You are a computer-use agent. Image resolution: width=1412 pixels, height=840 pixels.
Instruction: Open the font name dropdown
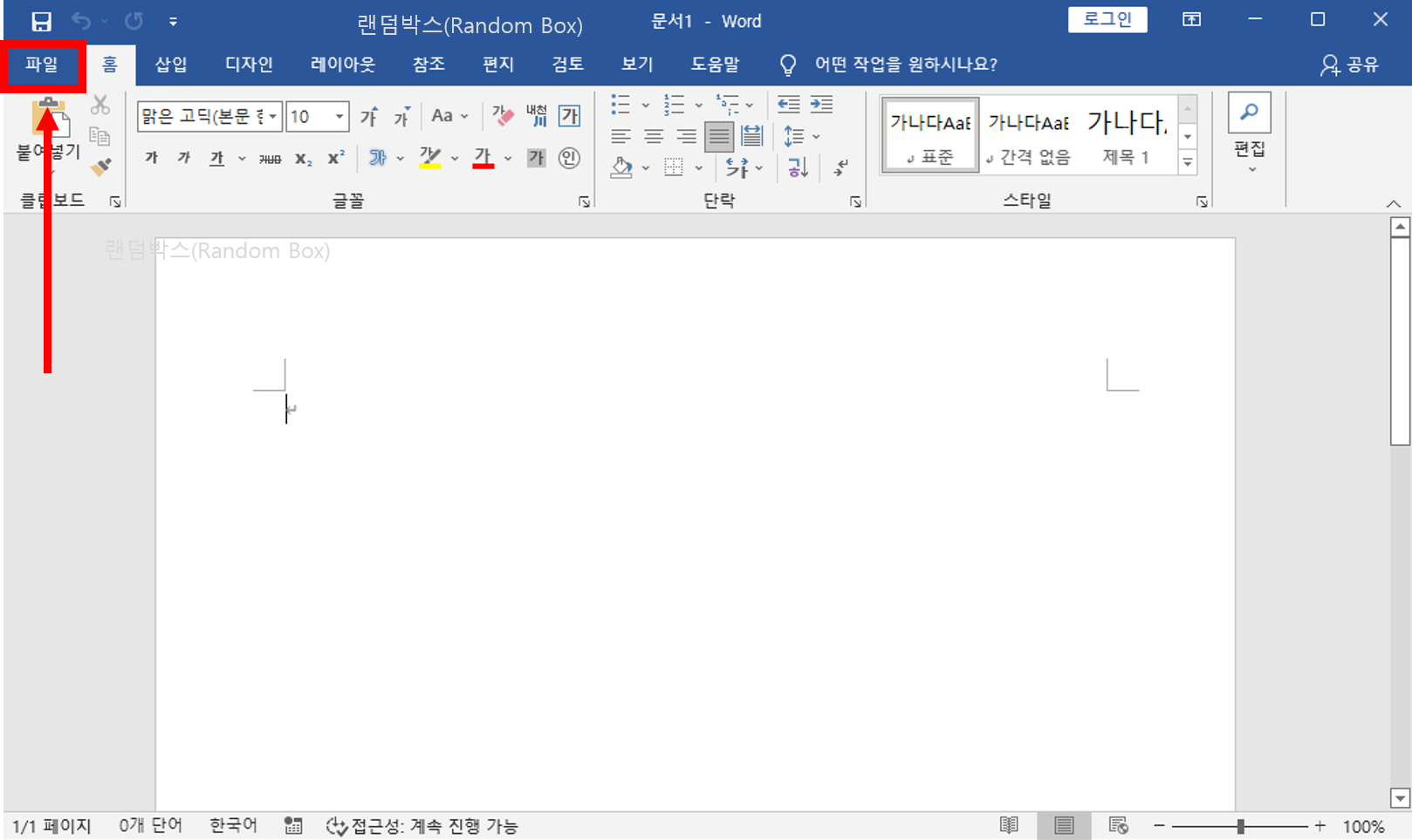pyautogui.click(x=272, y=116)
